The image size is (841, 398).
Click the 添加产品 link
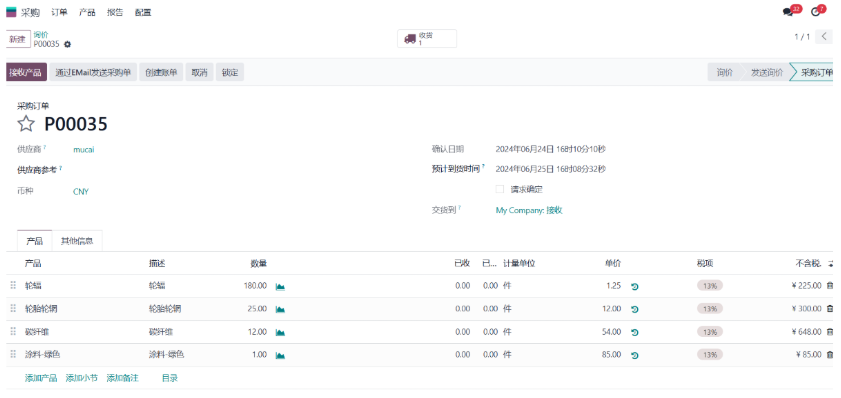41,378
